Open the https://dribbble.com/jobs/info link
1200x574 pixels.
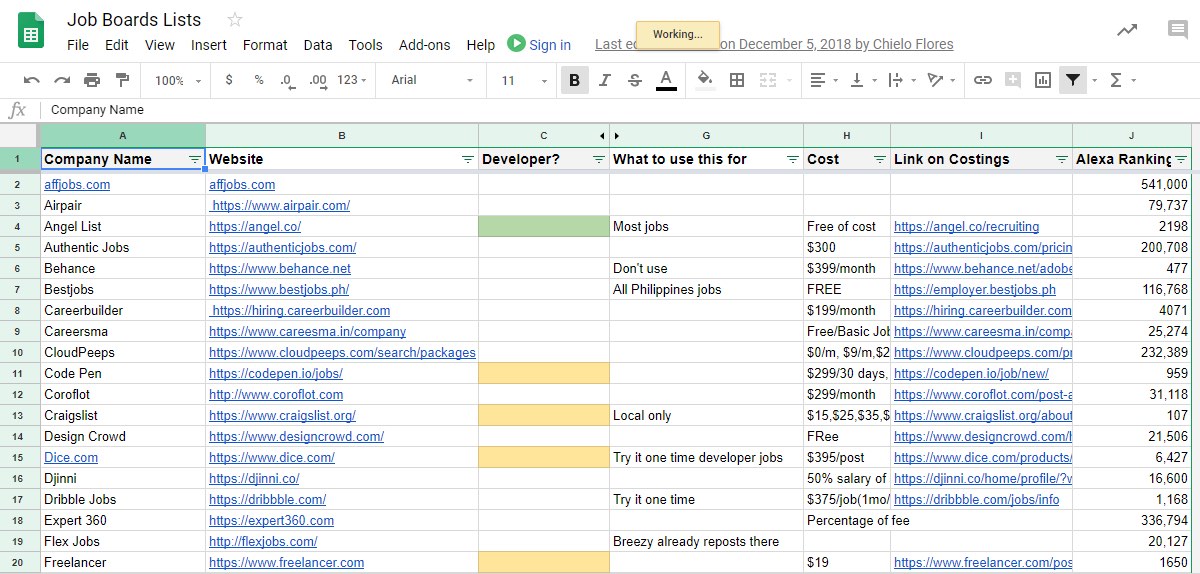[x=977, y=500]
